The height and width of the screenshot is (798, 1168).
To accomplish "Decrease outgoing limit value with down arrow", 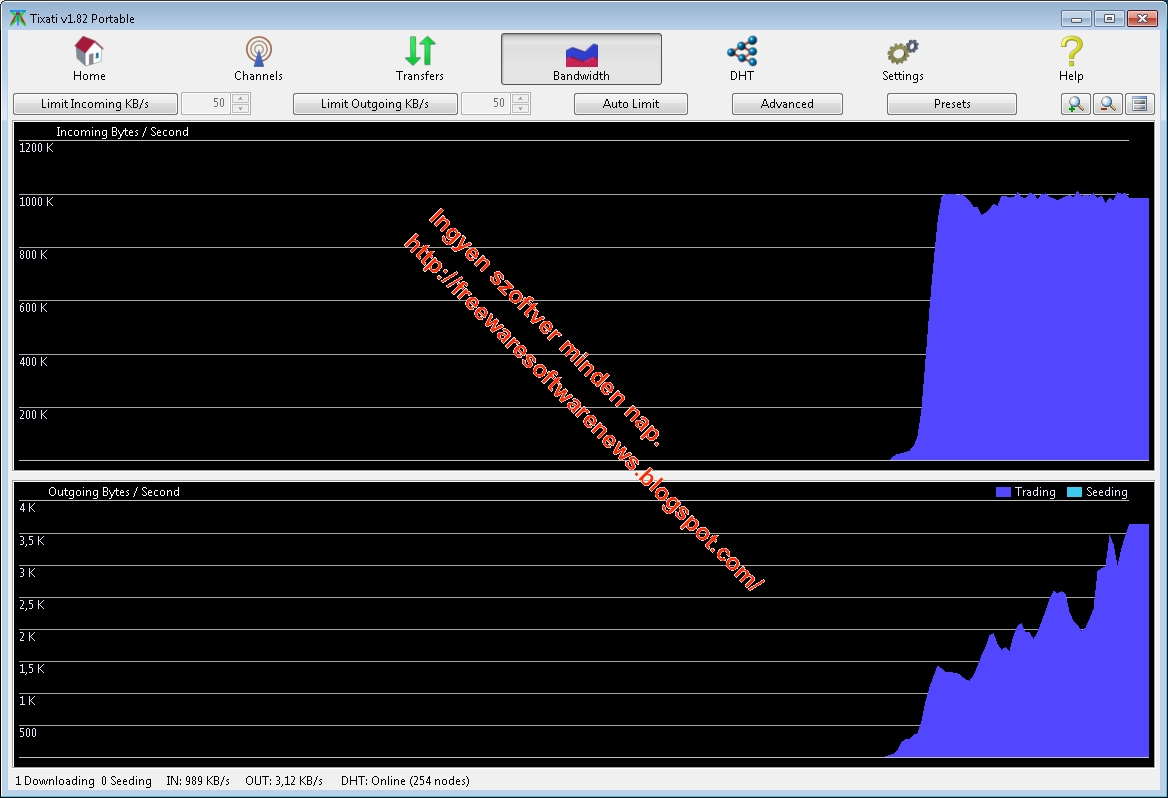I will click(x=521, y=109).
